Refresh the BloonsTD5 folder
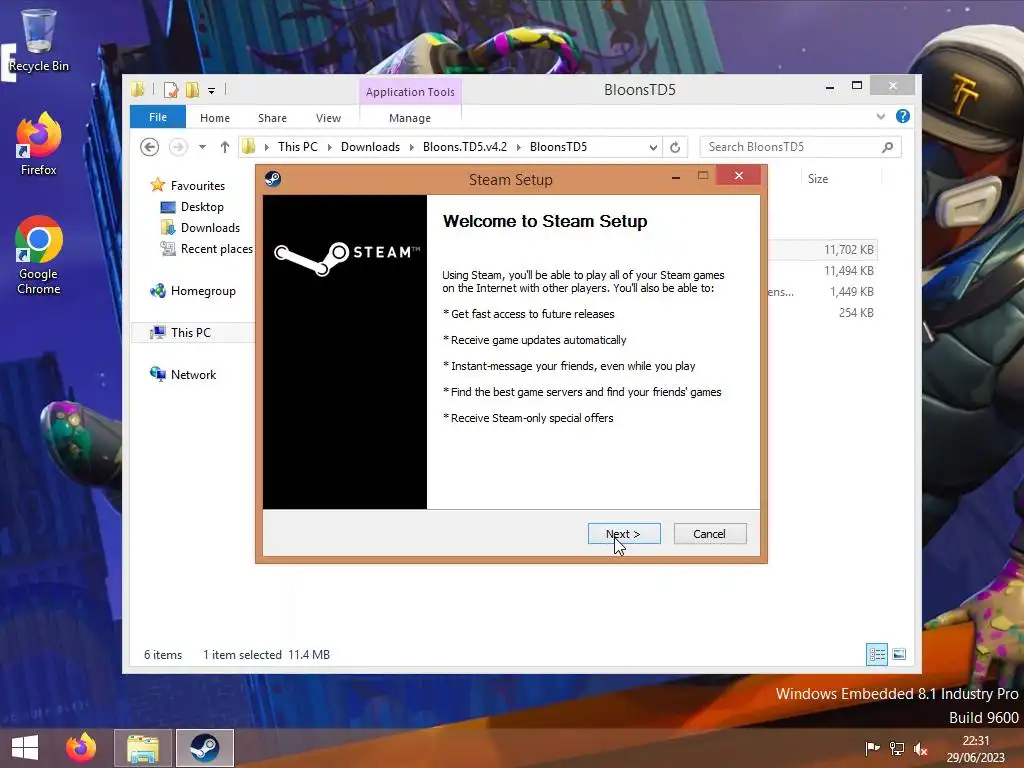The height and width of the screenshot is (768, 1024). (675, 148)
